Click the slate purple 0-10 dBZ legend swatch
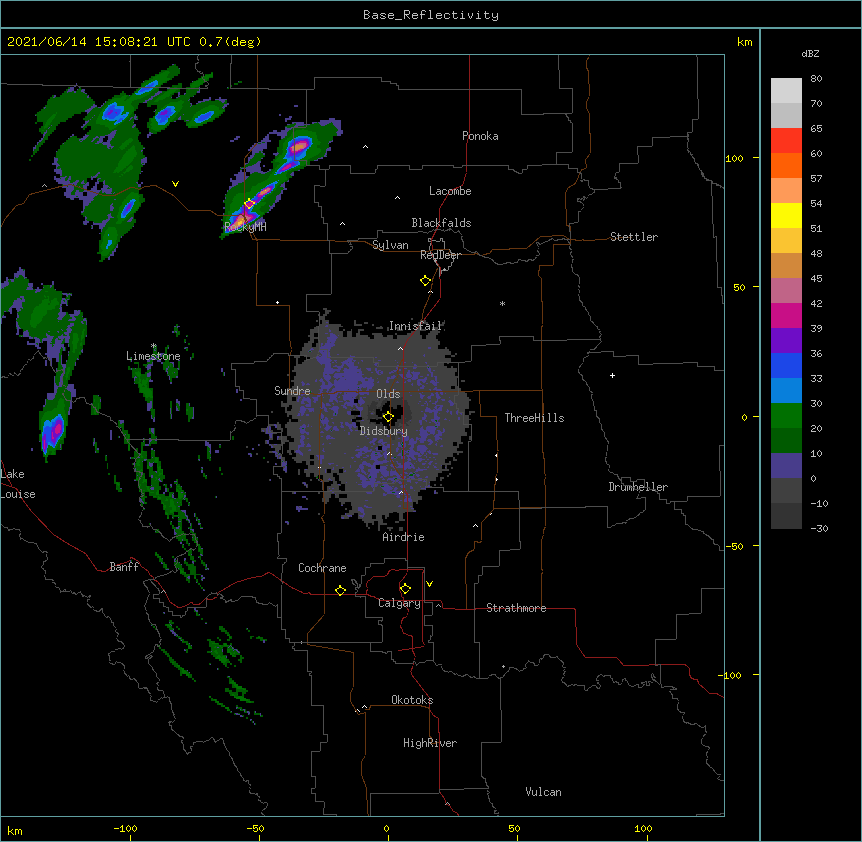 (x=786, y=466)
